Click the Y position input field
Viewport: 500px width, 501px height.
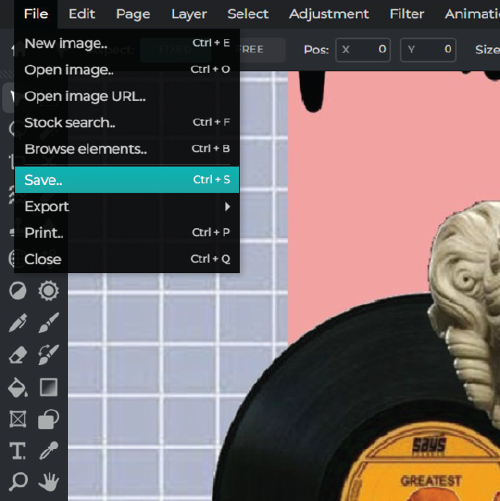coord(428,50)
